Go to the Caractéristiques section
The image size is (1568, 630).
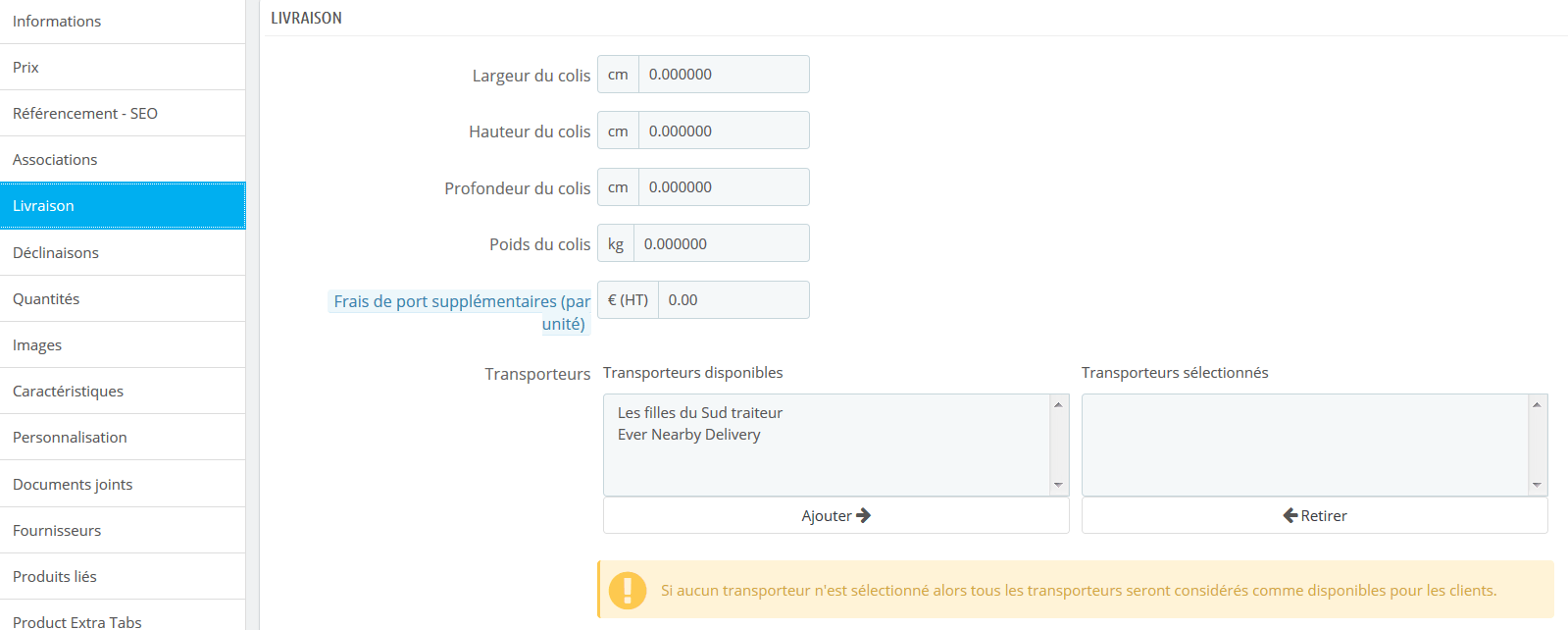pyautogui.click(x=68, y=391)
